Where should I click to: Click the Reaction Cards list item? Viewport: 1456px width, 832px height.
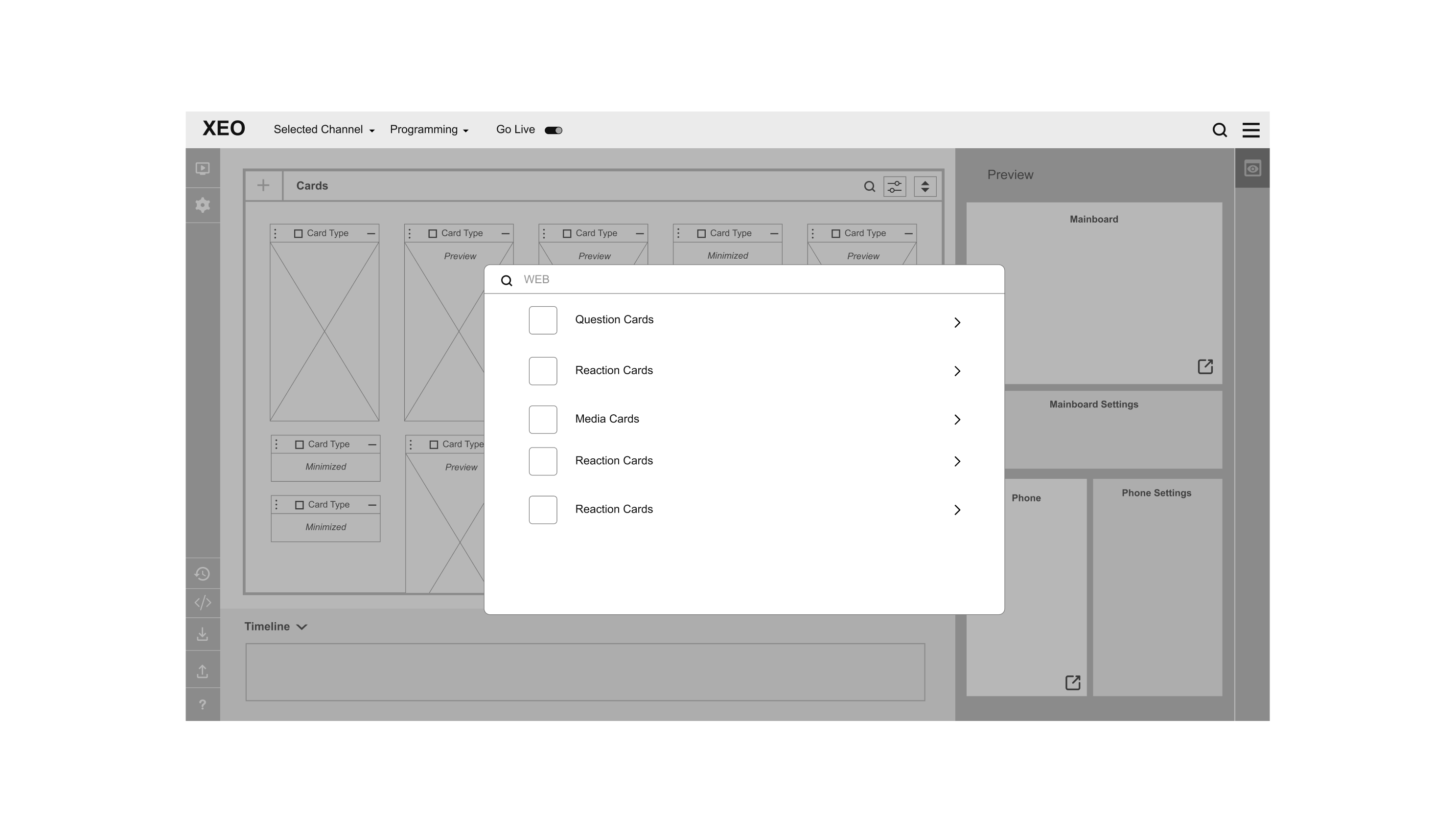[x=744, y=371]
